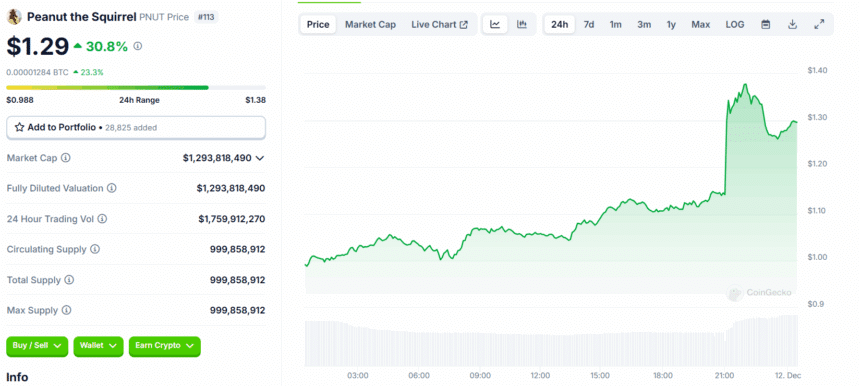Add PNUT to Portfolio

136,127
